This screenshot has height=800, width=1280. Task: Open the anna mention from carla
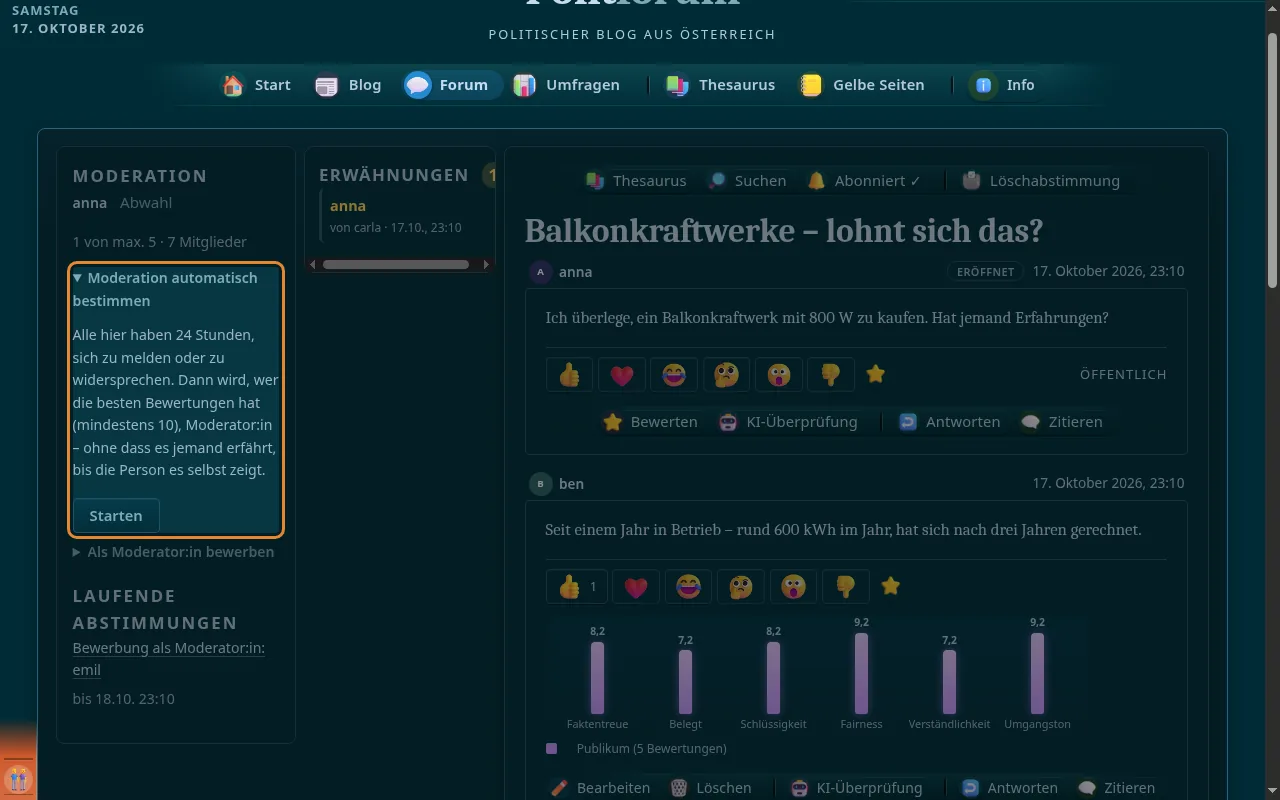tap(348, 206)
